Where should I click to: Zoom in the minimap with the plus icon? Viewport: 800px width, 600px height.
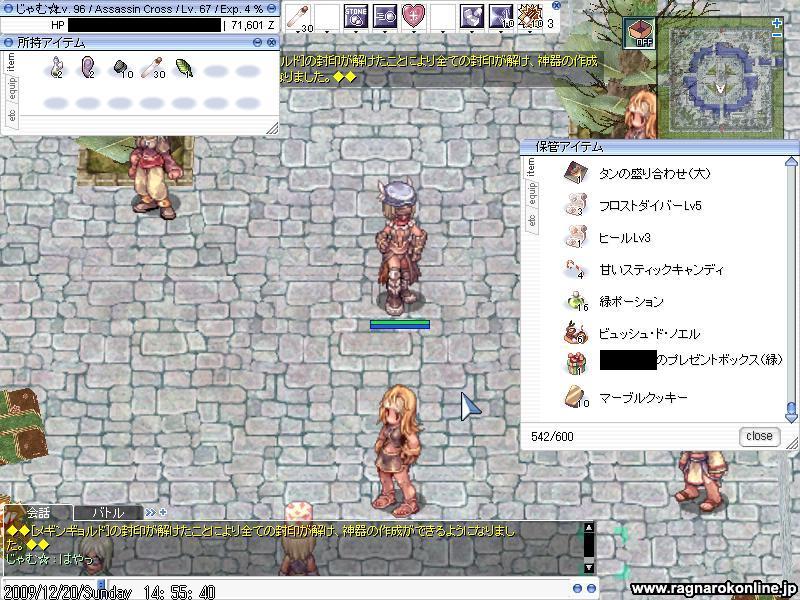[x=777, y=23]
